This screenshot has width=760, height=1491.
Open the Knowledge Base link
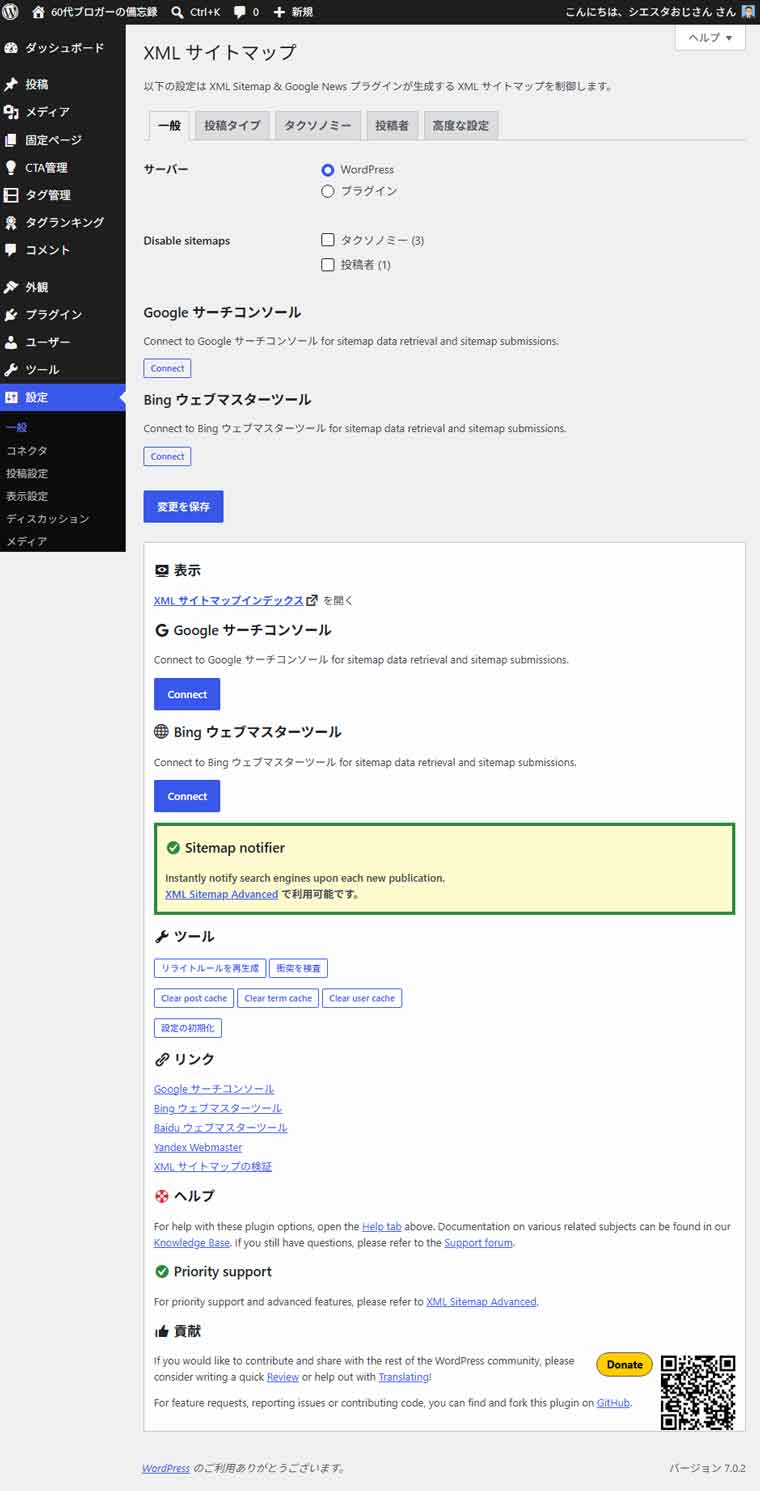[x=192, y=1243]
